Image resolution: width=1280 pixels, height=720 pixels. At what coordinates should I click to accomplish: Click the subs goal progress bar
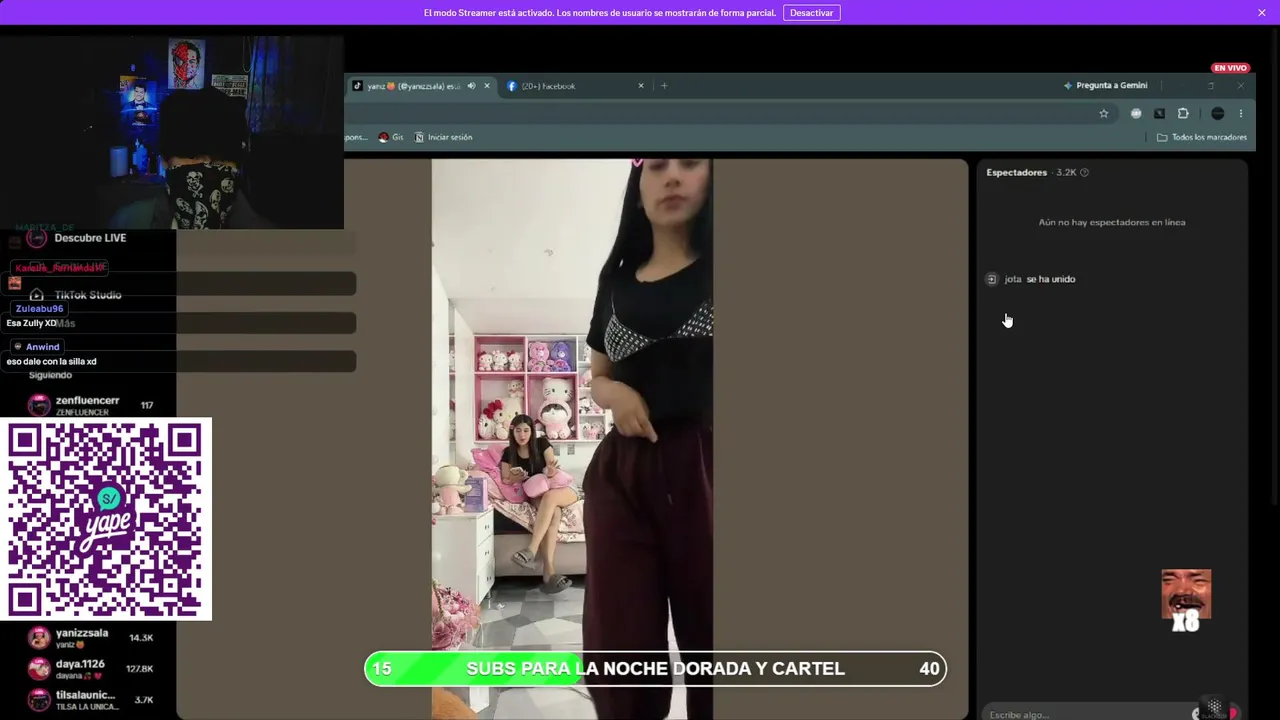(x=655, y=669)
